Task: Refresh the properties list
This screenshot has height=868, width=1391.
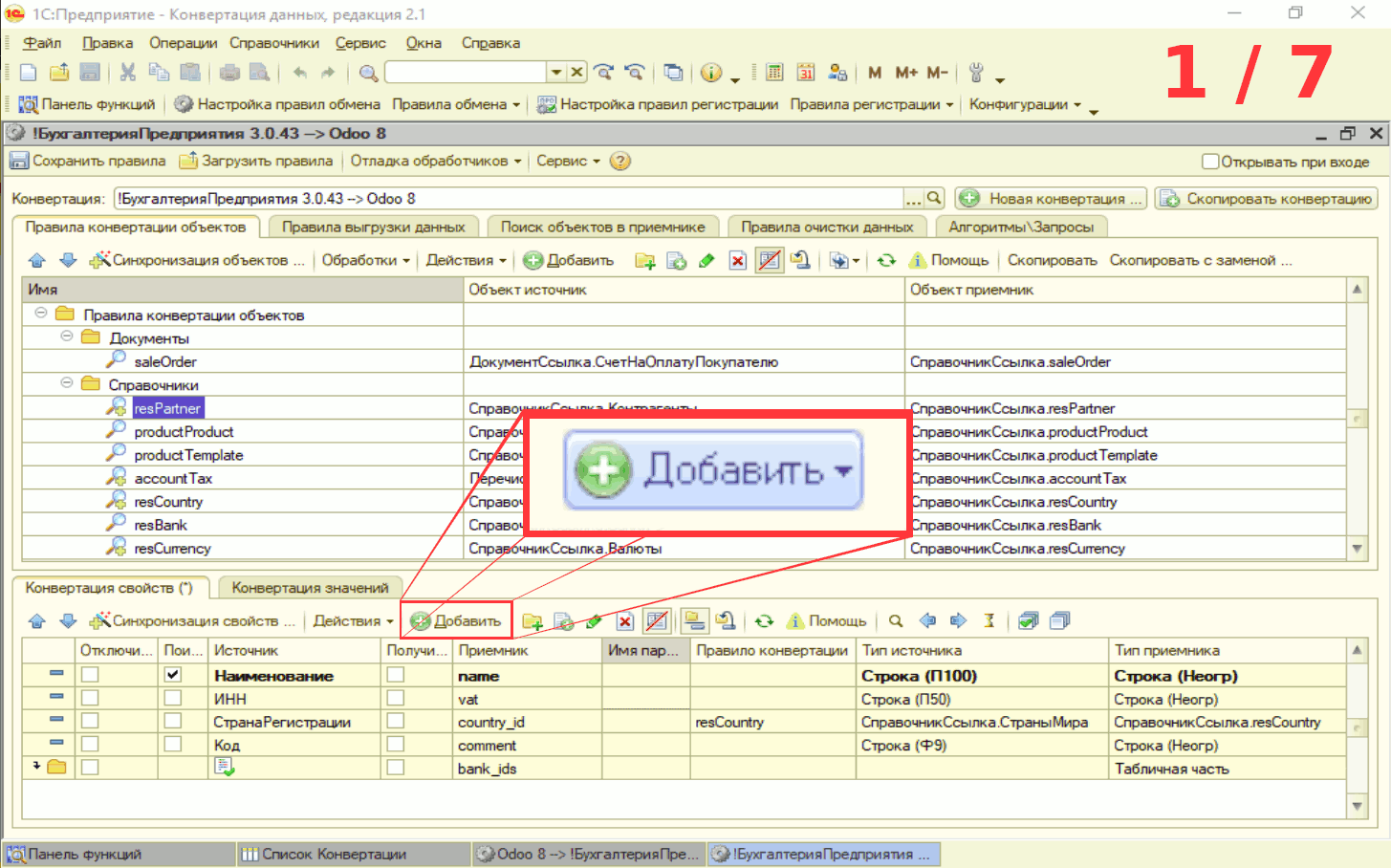Action: pyautogui.click(x=764, y=621)
